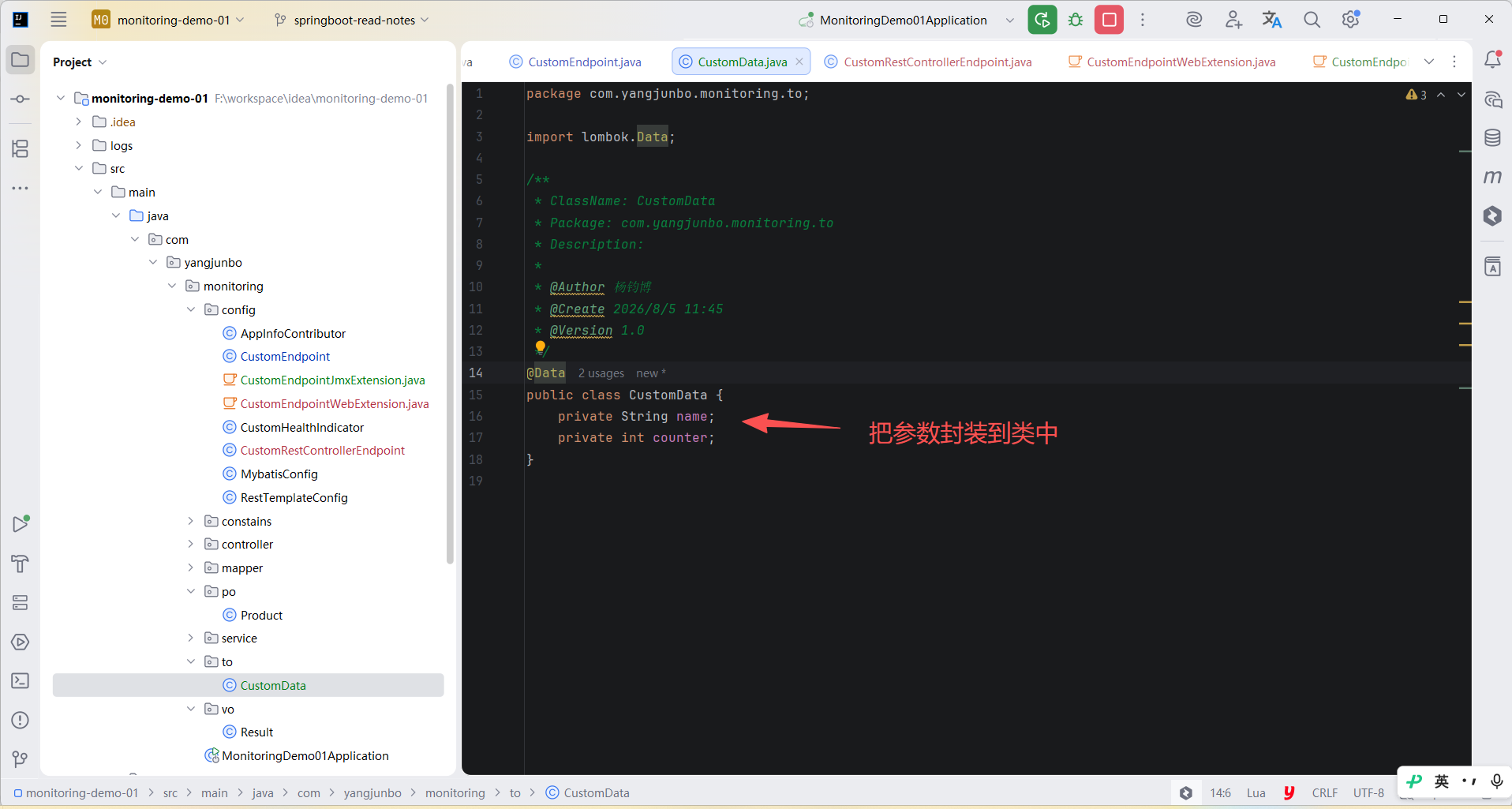Open more run actions menu

[1142, 20]
